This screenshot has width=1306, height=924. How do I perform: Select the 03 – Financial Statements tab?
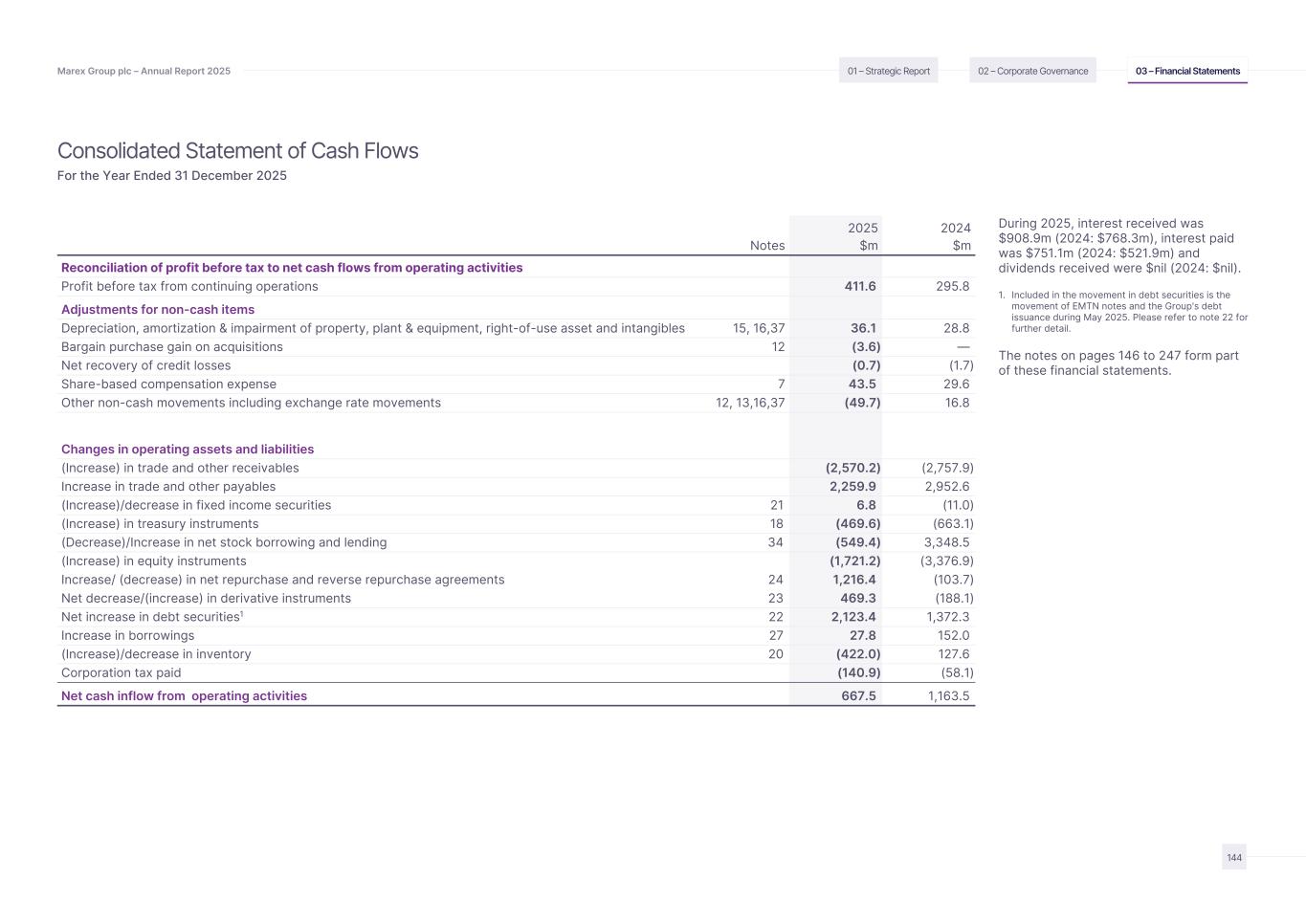pos(1187,71)
